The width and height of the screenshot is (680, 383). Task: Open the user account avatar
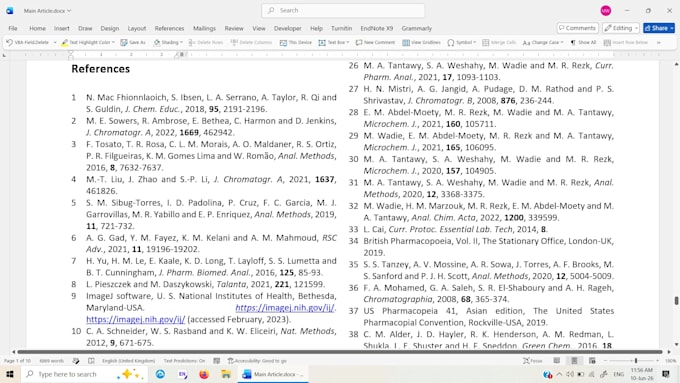click(606, 10)
